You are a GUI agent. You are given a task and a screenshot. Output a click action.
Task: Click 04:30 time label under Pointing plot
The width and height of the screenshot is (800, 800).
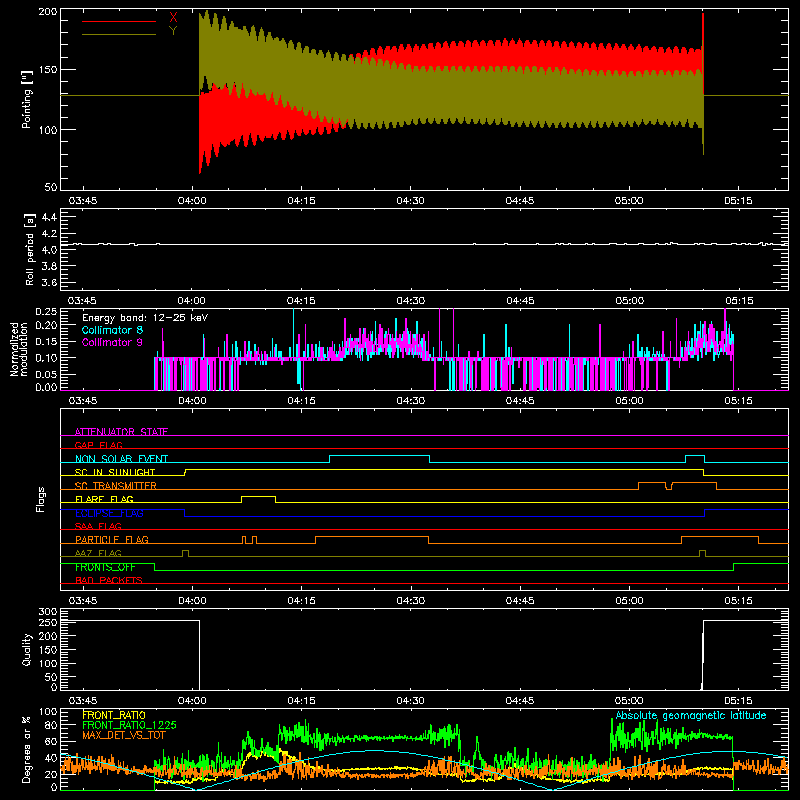(410, 201)
